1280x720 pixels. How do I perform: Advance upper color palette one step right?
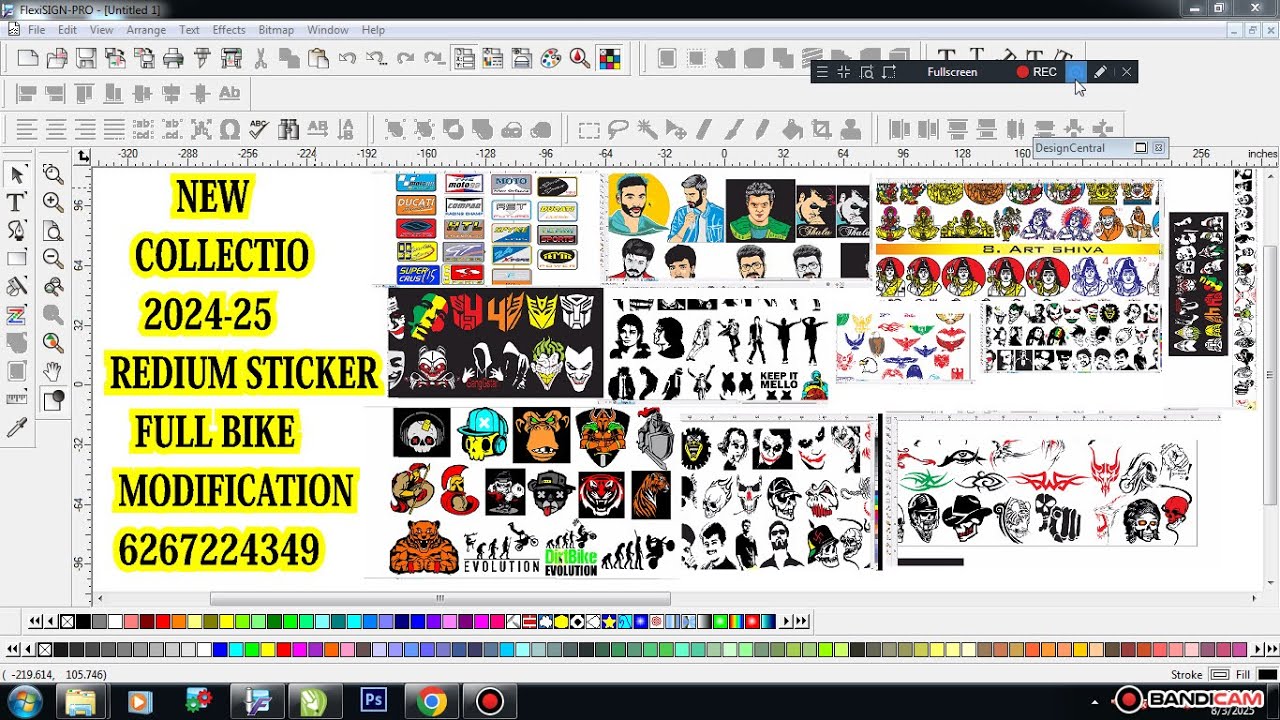click(x=786, y=621)
